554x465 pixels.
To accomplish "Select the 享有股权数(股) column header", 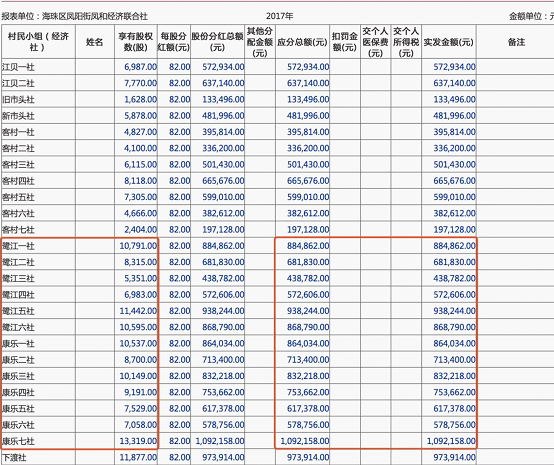I will point(136,42).
